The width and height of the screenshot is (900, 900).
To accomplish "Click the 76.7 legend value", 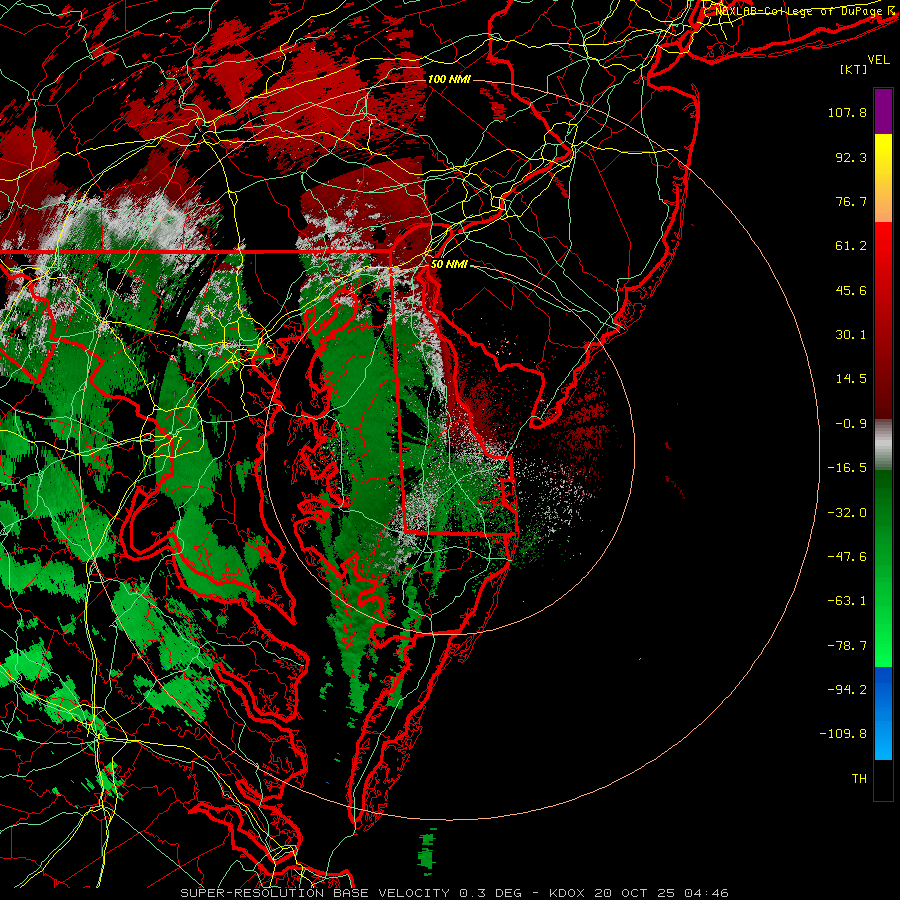I will (851, 201).
